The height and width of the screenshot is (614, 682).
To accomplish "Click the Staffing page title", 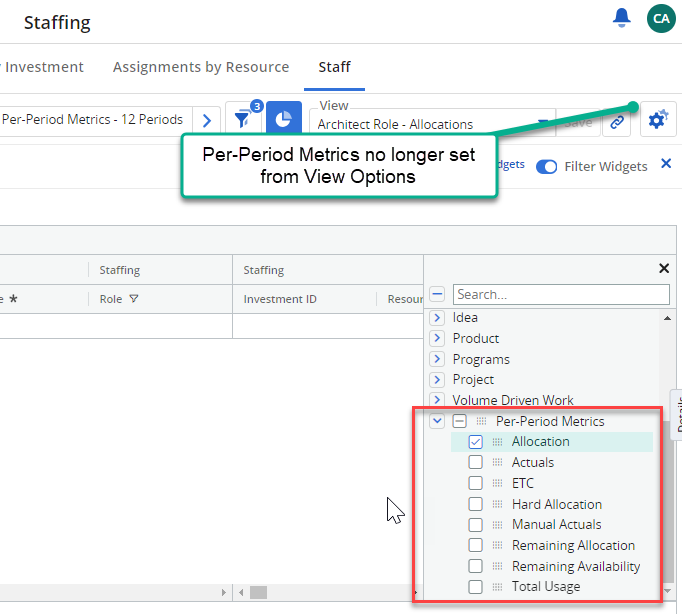I will [x=57, y=23].
